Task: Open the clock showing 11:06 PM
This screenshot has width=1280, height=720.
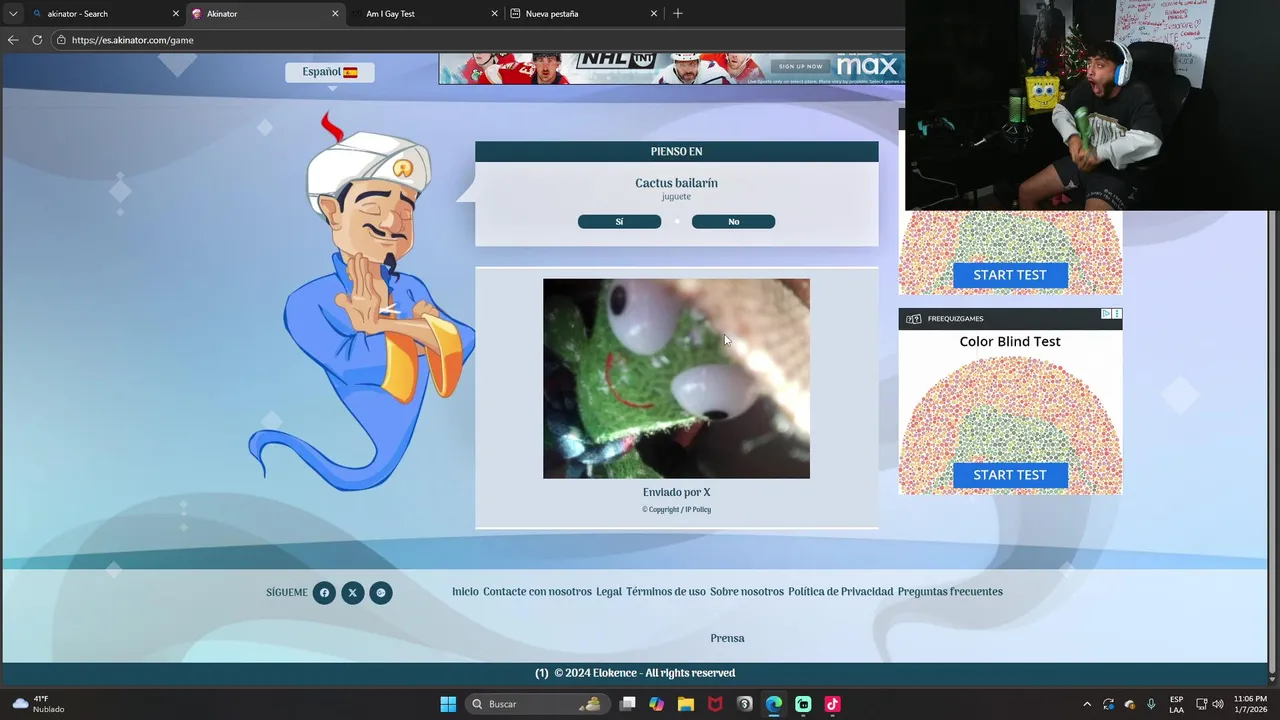Action: click(x=1250, y=704)
